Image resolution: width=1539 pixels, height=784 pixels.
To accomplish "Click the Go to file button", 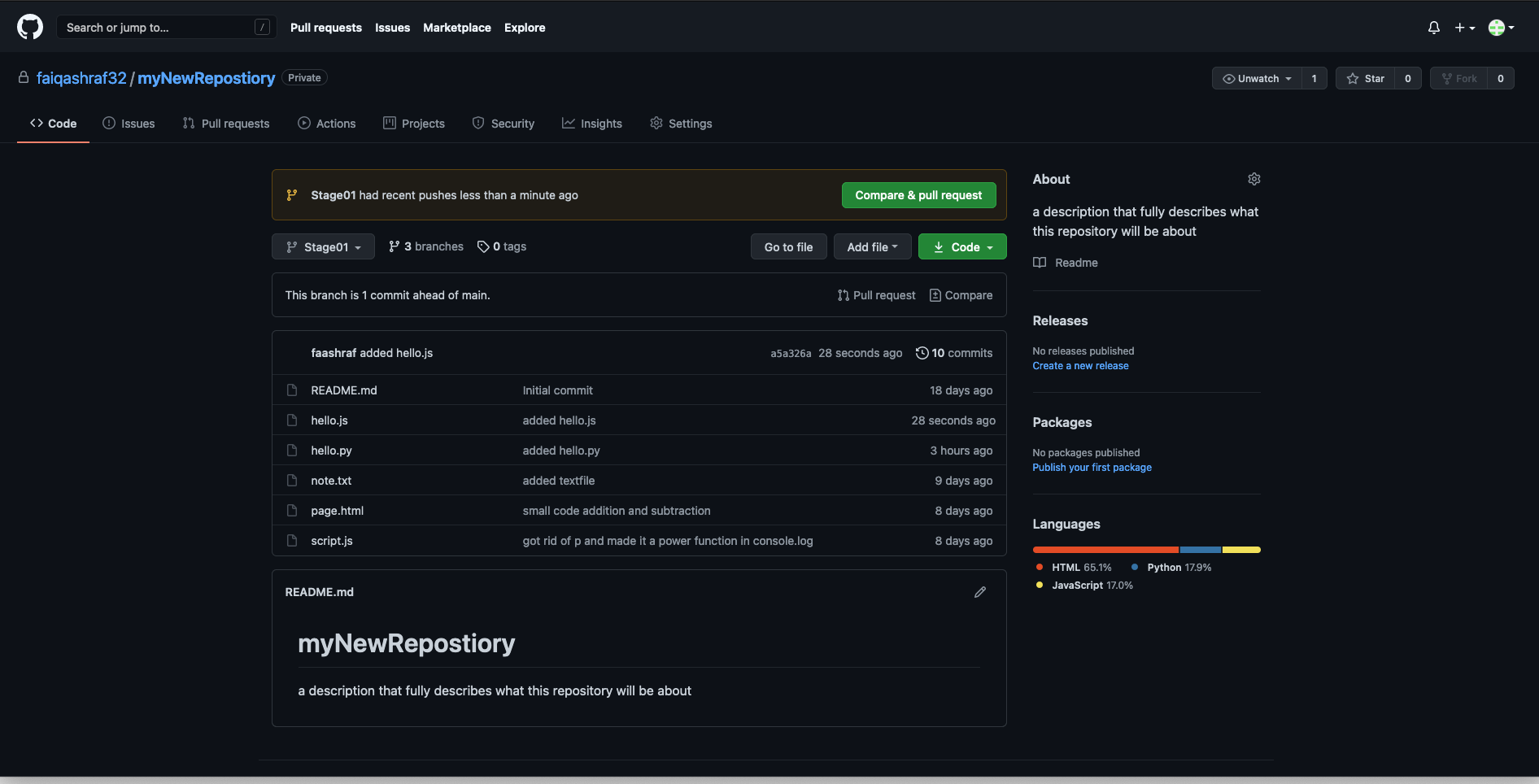I will tap(789, 246).
